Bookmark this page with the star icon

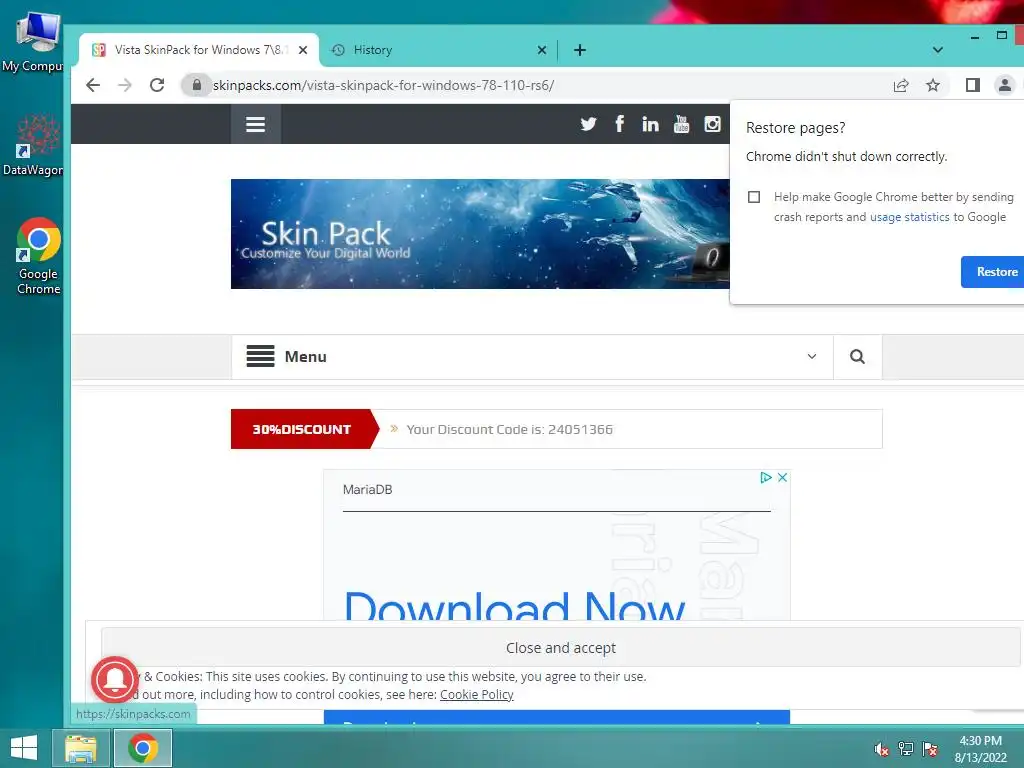point(933,85)
